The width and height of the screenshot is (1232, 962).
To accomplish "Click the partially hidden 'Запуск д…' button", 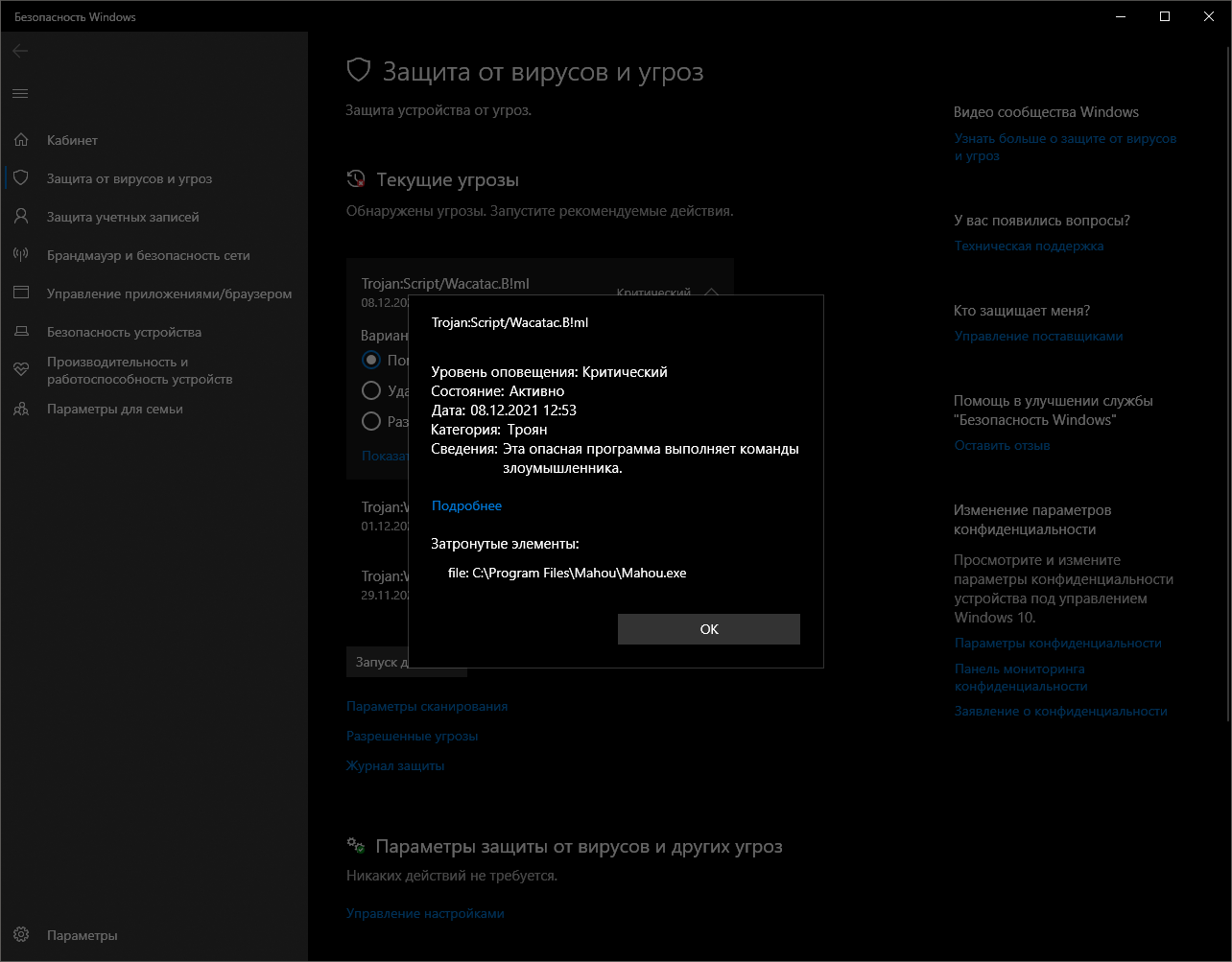I will click(378, 662).
